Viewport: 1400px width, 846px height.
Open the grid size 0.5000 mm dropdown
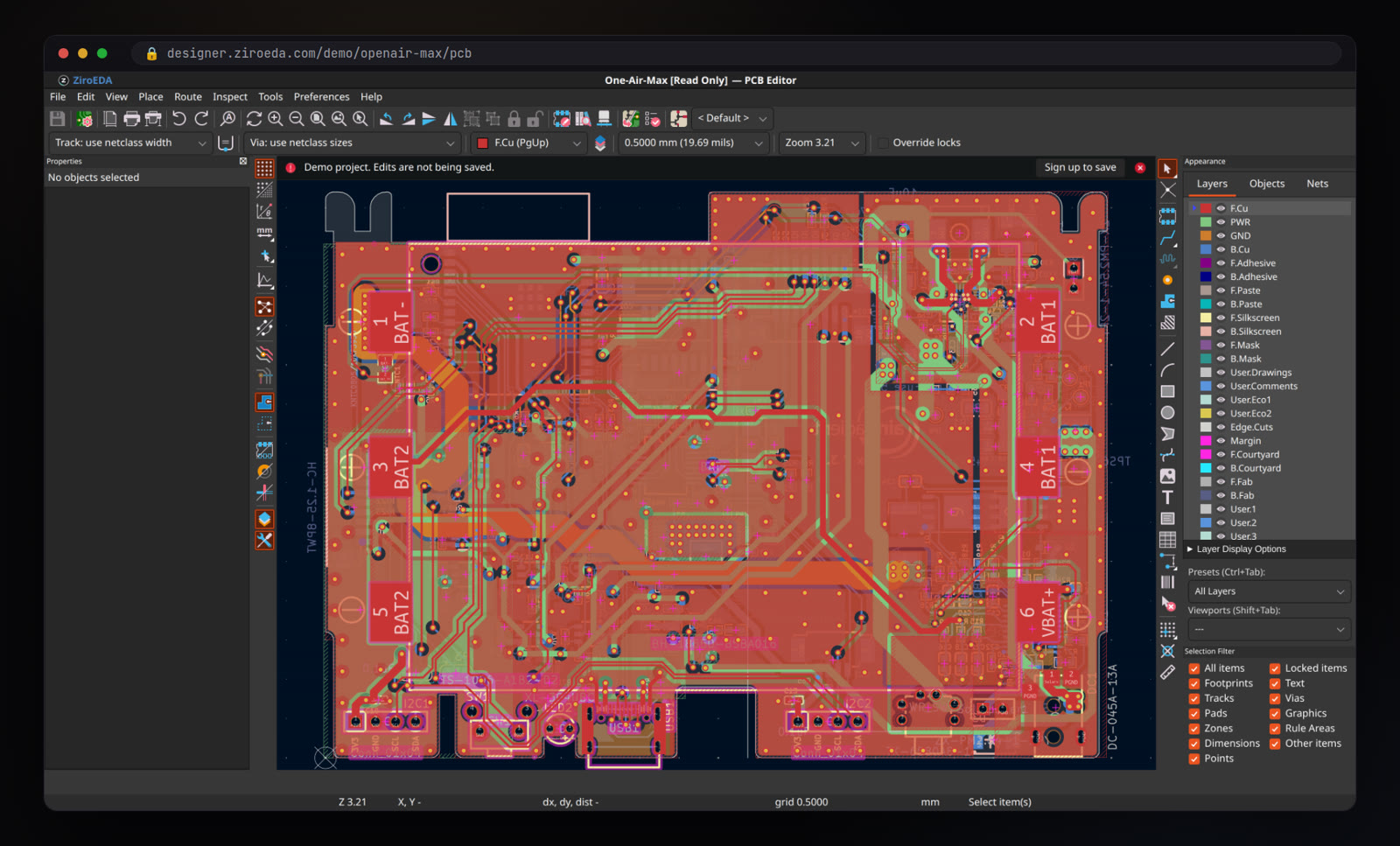(694, 143)
